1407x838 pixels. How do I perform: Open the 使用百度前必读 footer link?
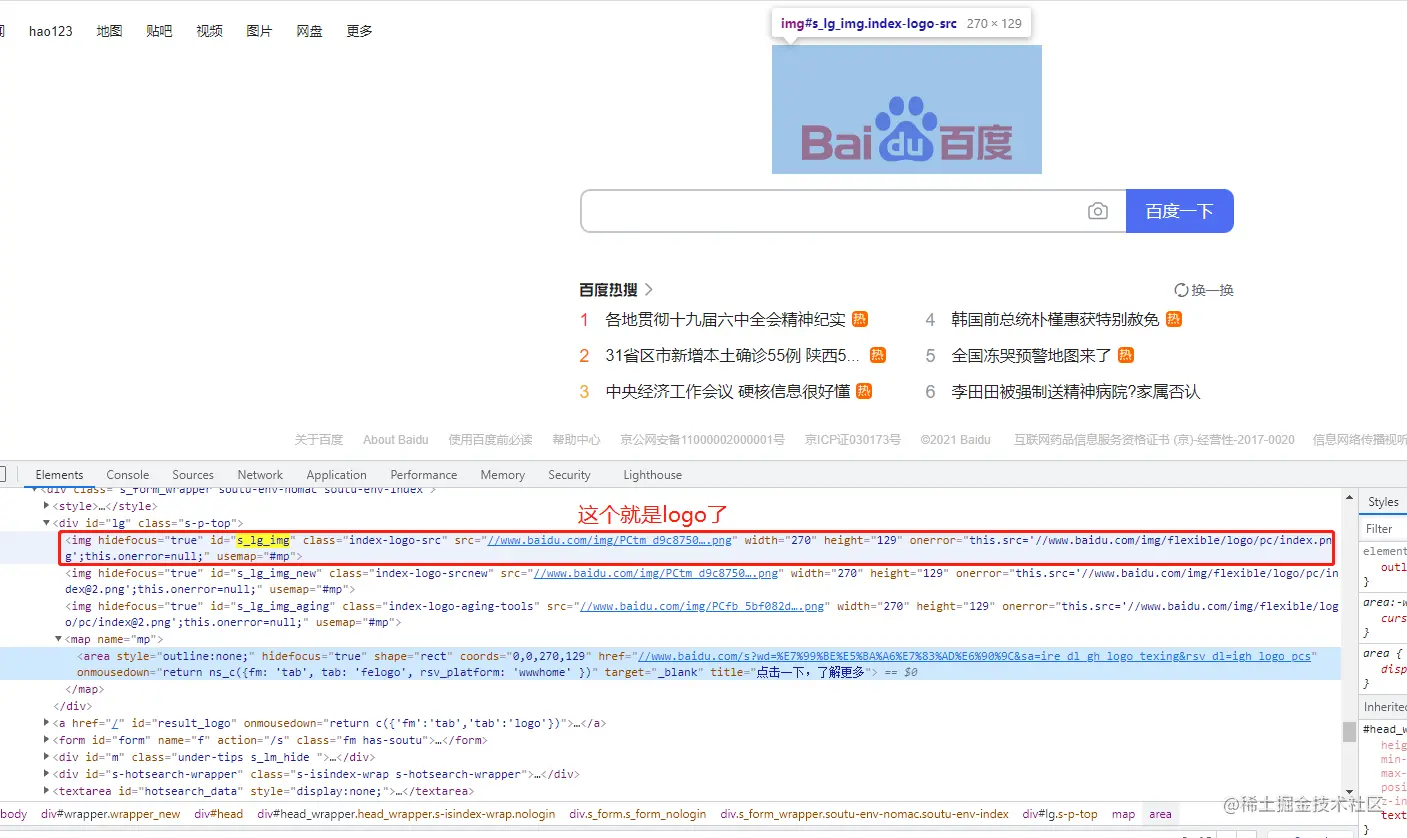490,439
